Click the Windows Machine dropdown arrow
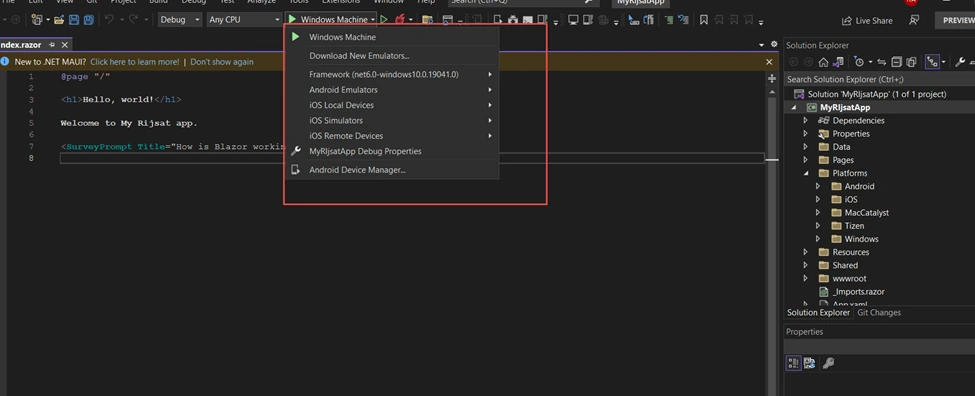This screenshot has height=396, width=975. point(372,20)
